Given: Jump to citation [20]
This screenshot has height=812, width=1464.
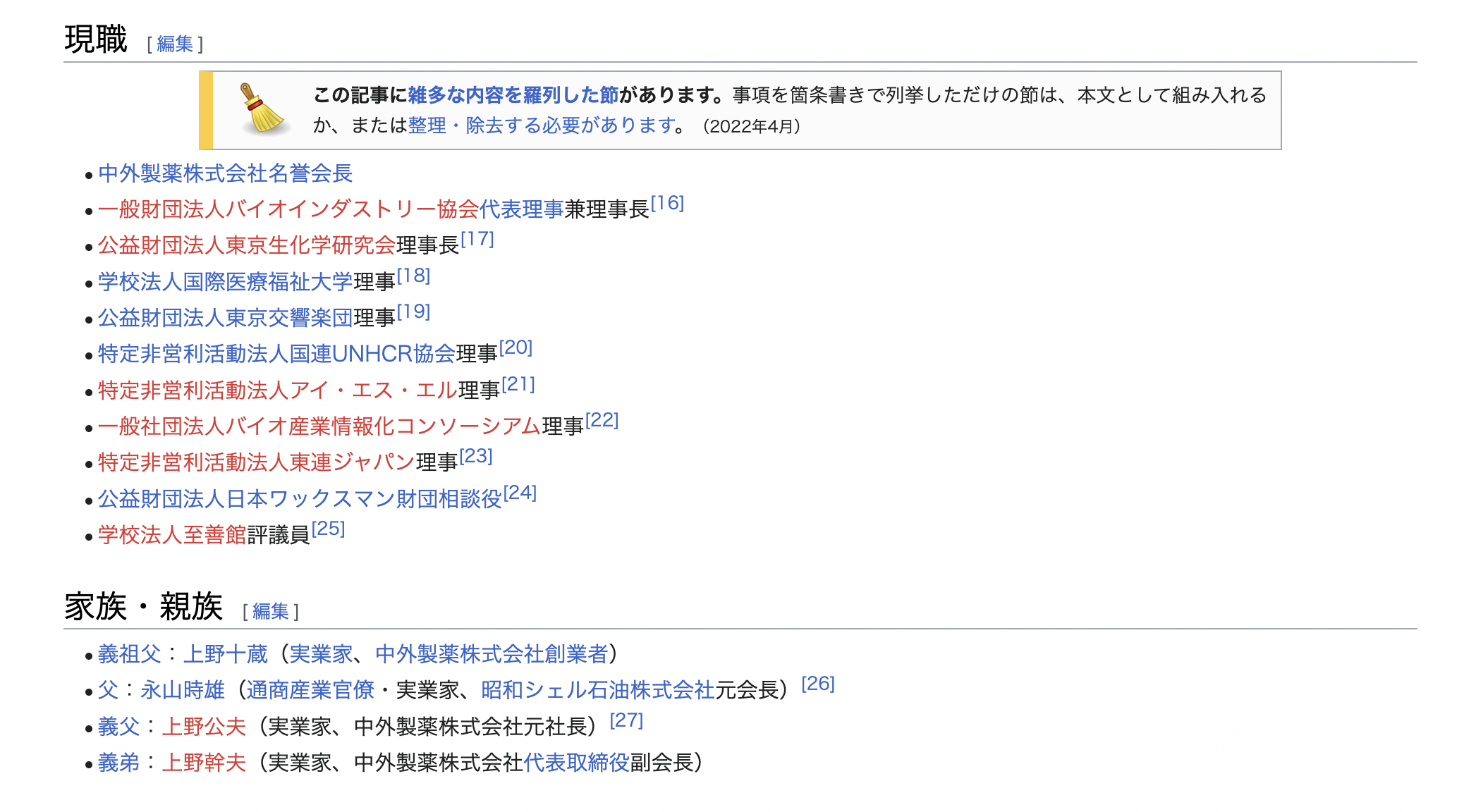Looking at the screenshot, I should pos(516,348).
